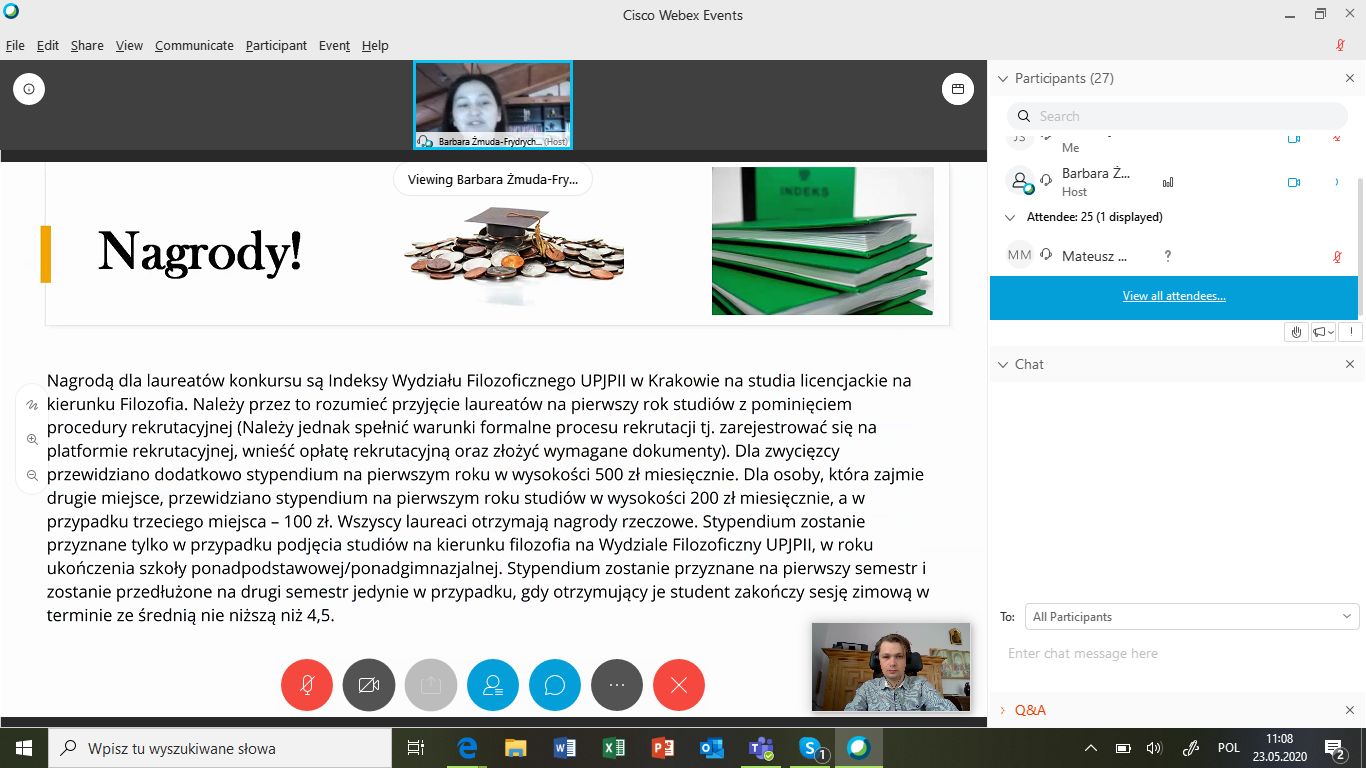Image resolution: width=1366 pixels, height=768 pixels.
Task: Open the volume control in system tray
Action: tap(1155, 748)
